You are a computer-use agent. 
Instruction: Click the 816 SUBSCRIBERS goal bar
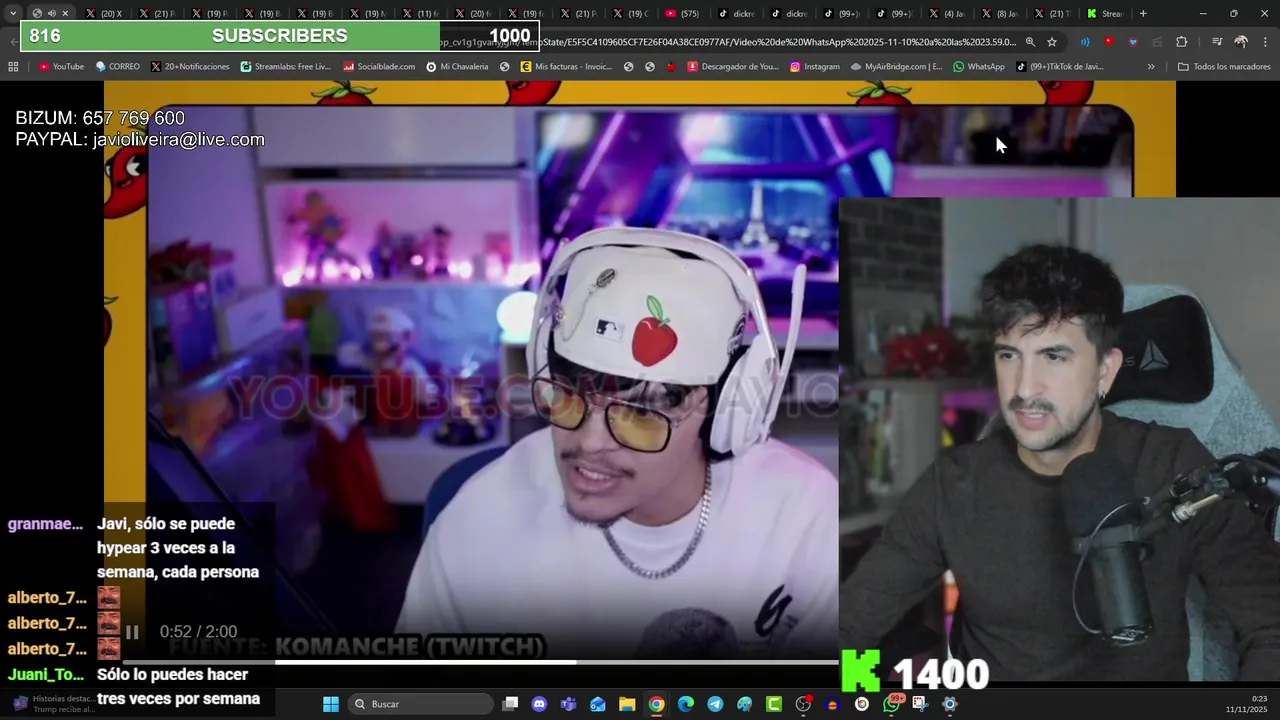tap(280, 36)
